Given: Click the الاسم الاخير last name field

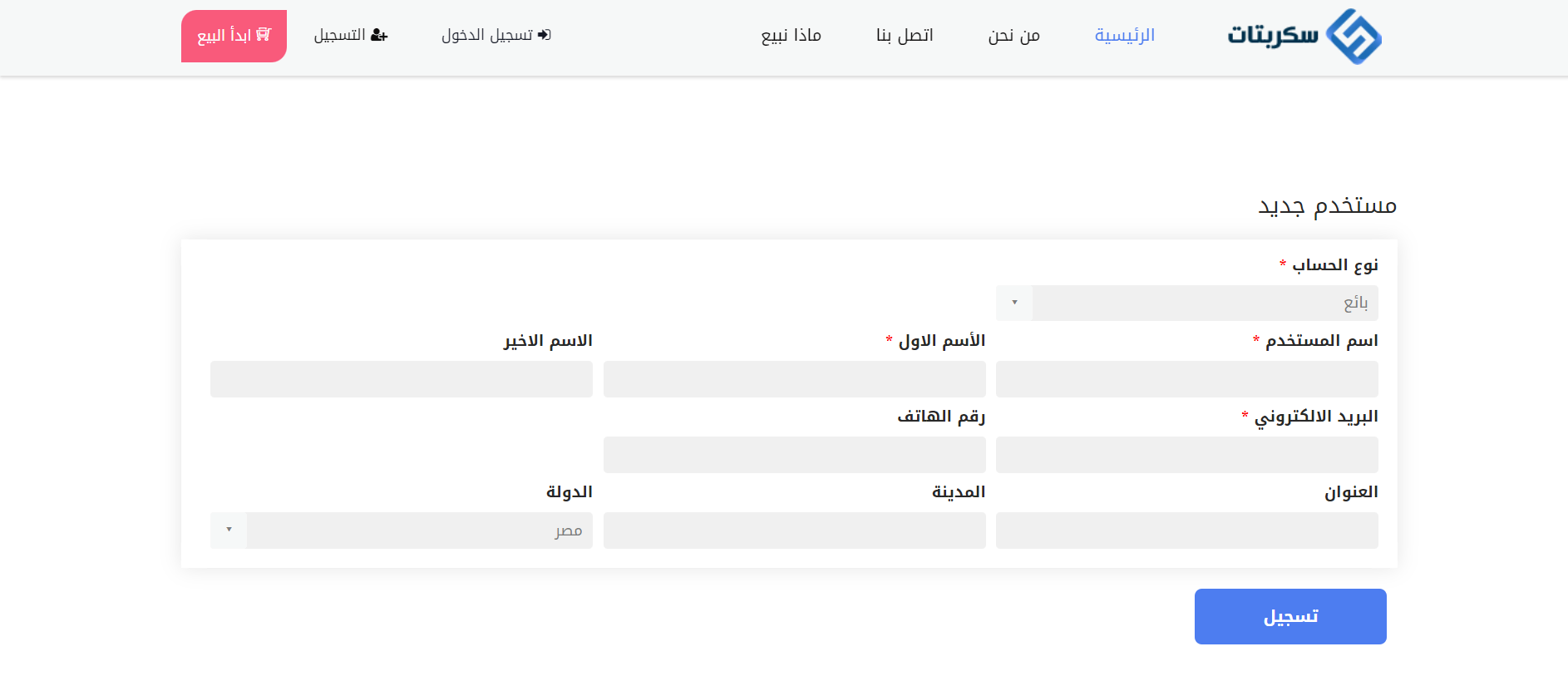Looking at the screenshot, I should tap(401, 379).
